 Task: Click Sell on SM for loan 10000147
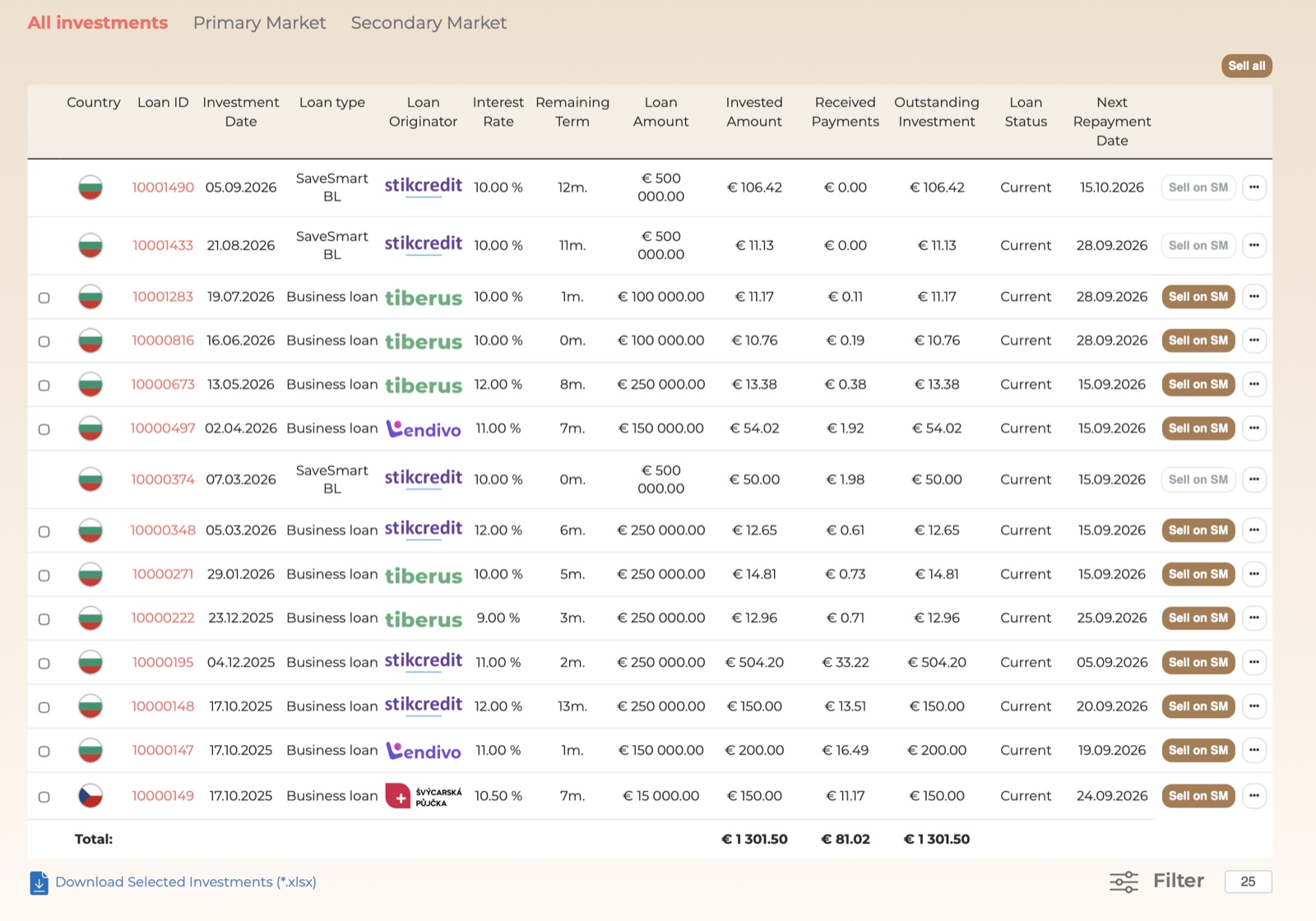pos(1198,750)
